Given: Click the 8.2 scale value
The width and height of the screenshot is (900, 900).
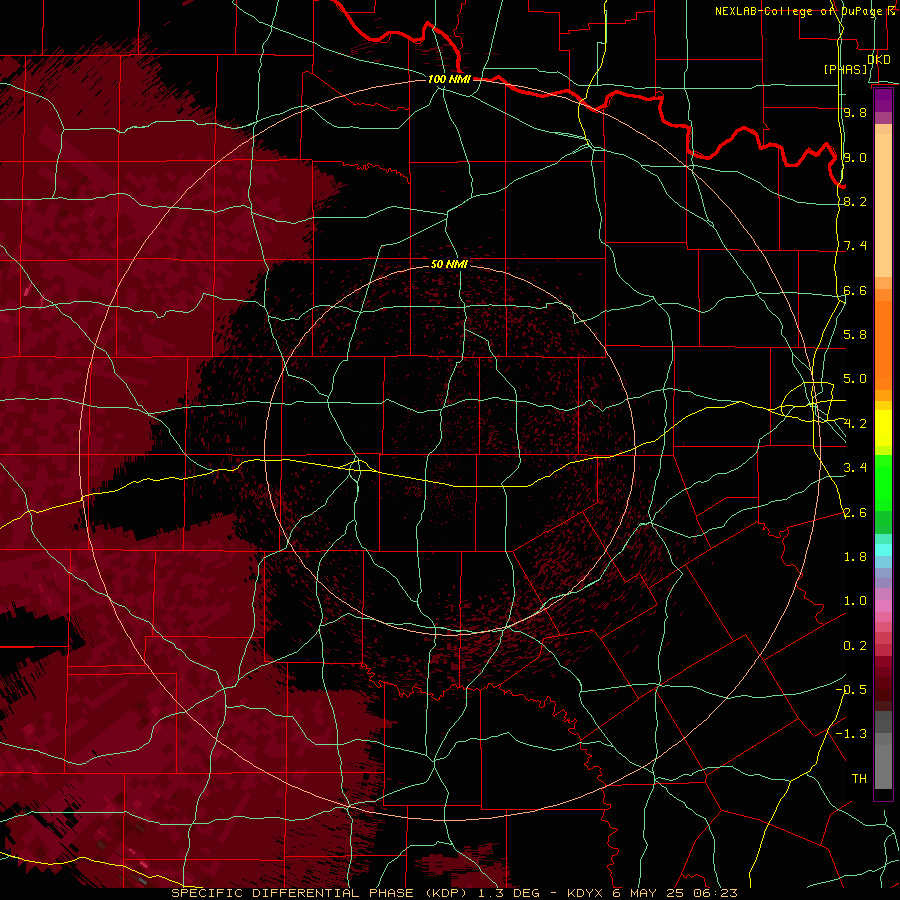Looking at the screenshot, I should [x=855, y=201].
